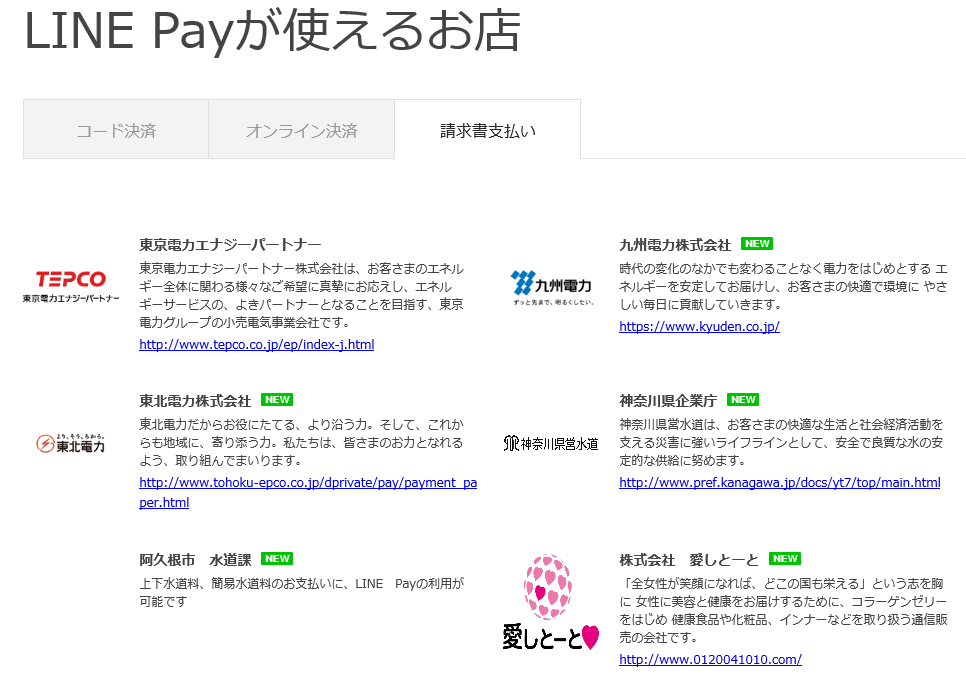Viewport: 966px width, 674px height.
Task: Switch to the オンライン決済 tab
Action: (x=301, y=129)
